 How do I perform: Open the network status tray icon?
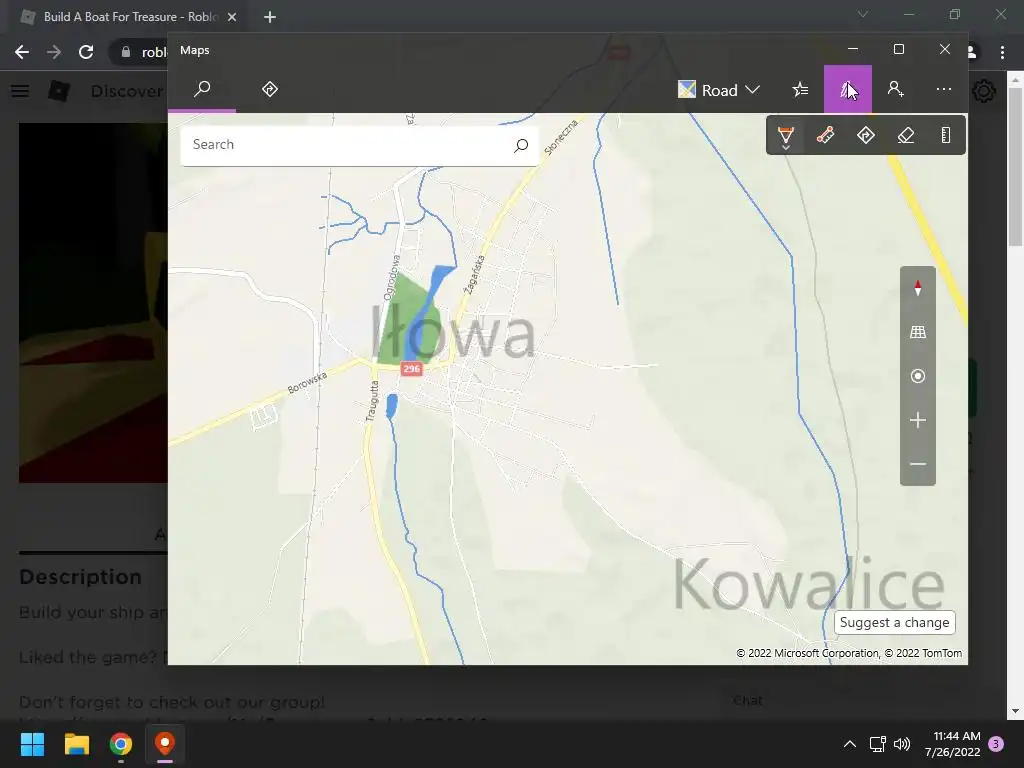pos(877,744)
